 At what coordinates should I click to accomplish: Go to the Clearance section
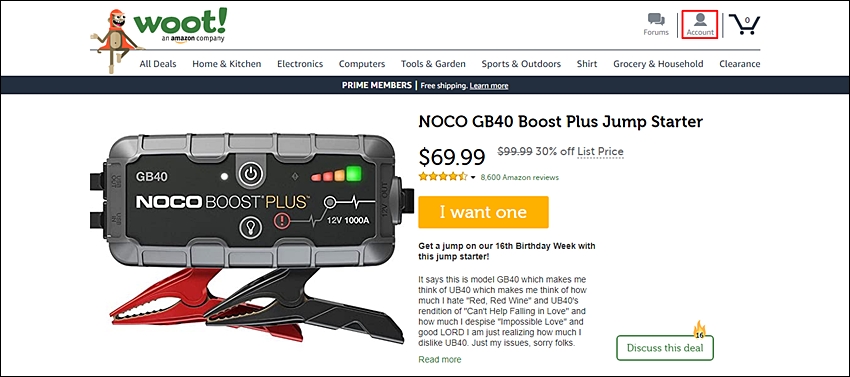click(739, 64)
